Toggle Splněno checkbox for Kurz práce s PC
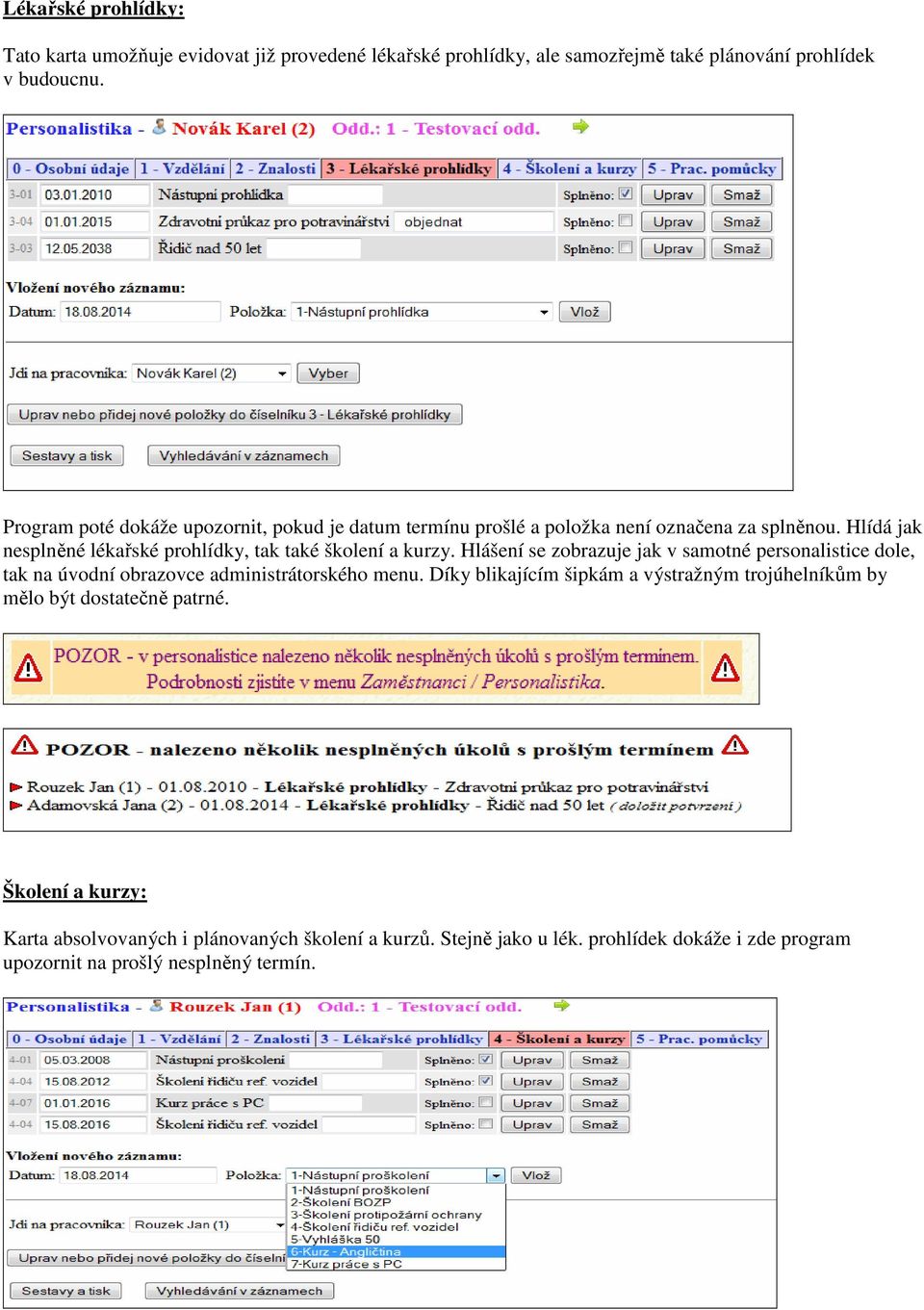 tap(486, 1102)
